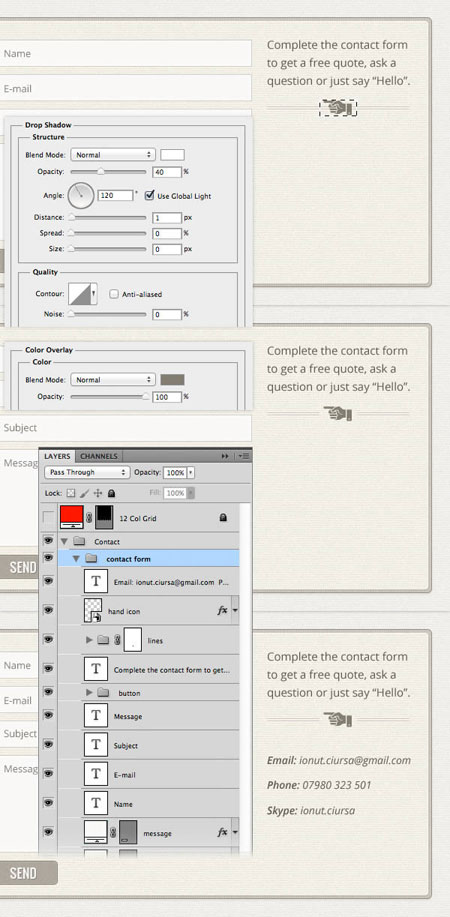Screen dimensions: 450x917
Task: Click the T thumbnail of 'Complete the contact form' layer
Action: 96,669
